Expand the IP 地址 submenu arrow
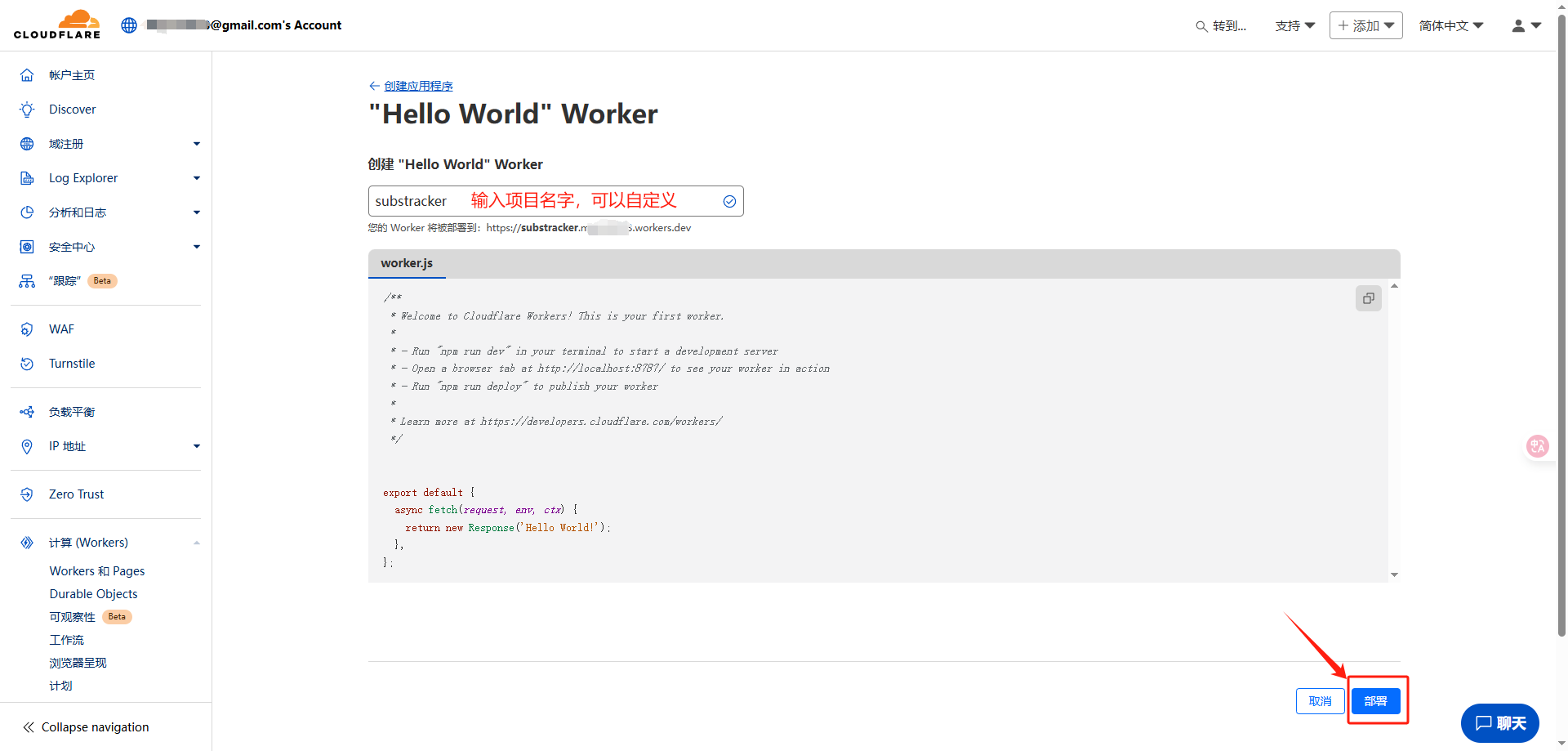The width and height of the screenshot is (1568, 751). coord(197,446)
